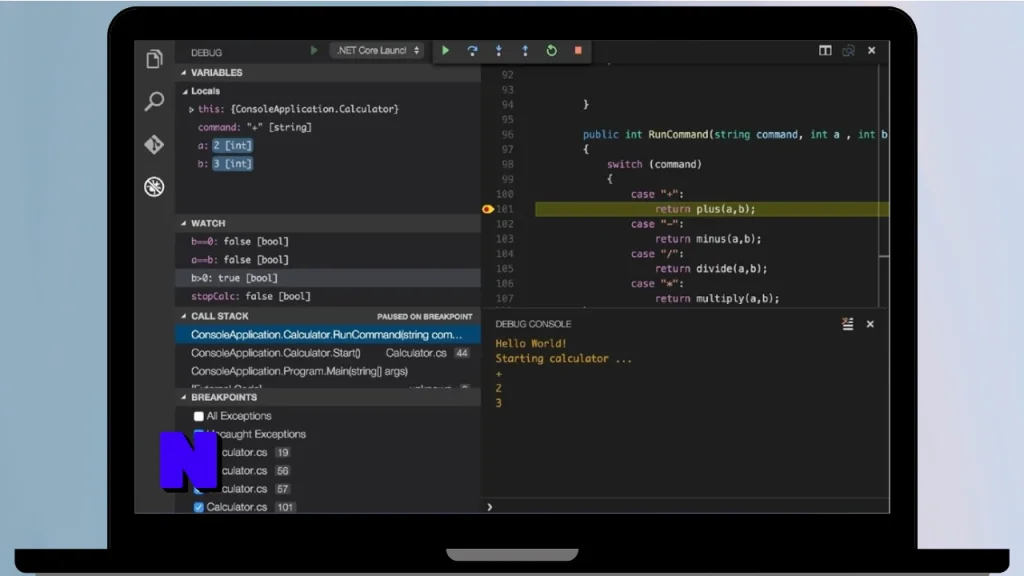The width and height of the screenshot is (1024, 576).
Task: Click the Calculator.cs 101 breakpoint label
Action: [236, 507]
